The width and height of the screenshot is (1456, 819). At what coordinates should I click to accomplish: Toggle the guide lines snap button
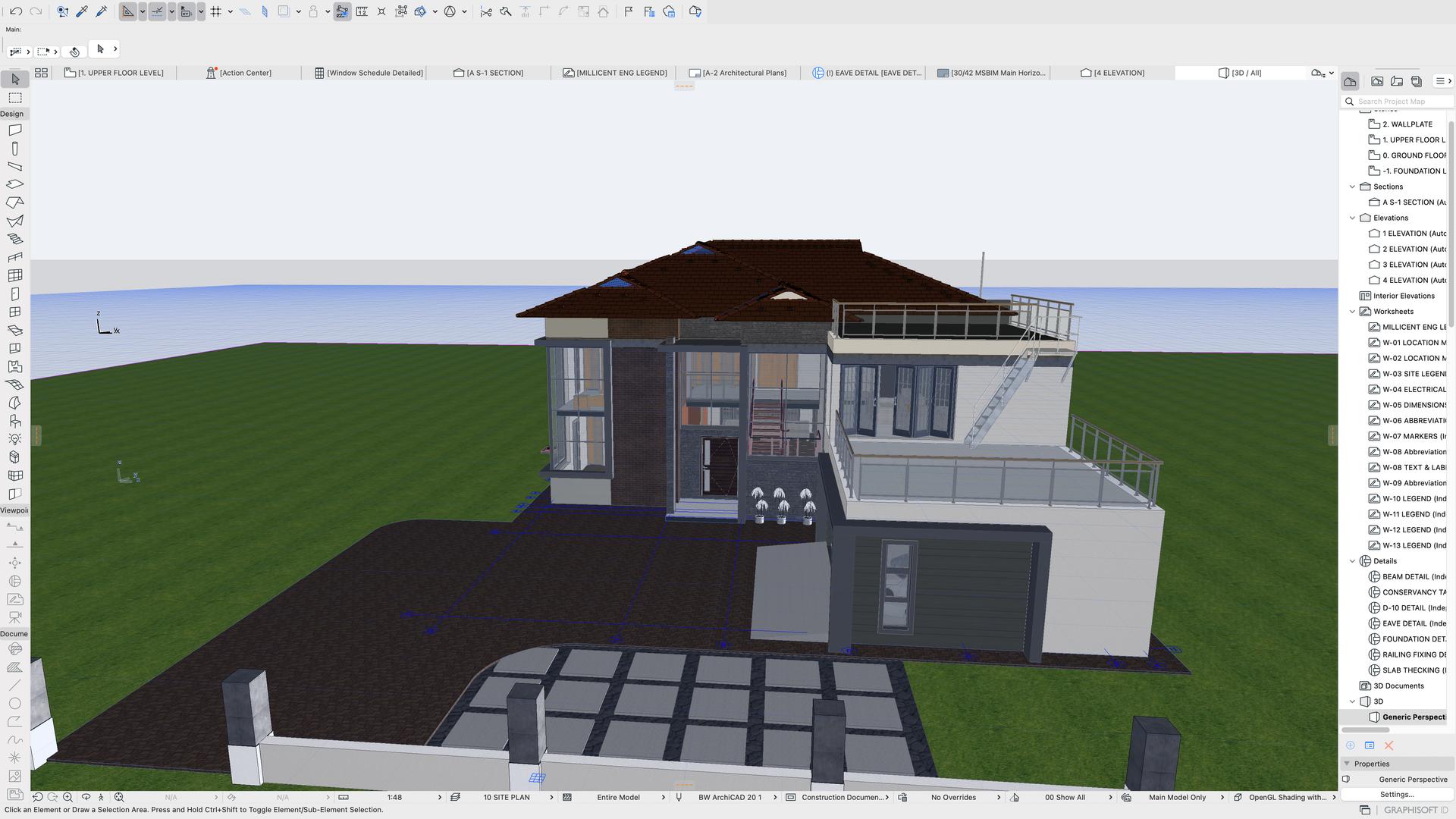point(157,11)
